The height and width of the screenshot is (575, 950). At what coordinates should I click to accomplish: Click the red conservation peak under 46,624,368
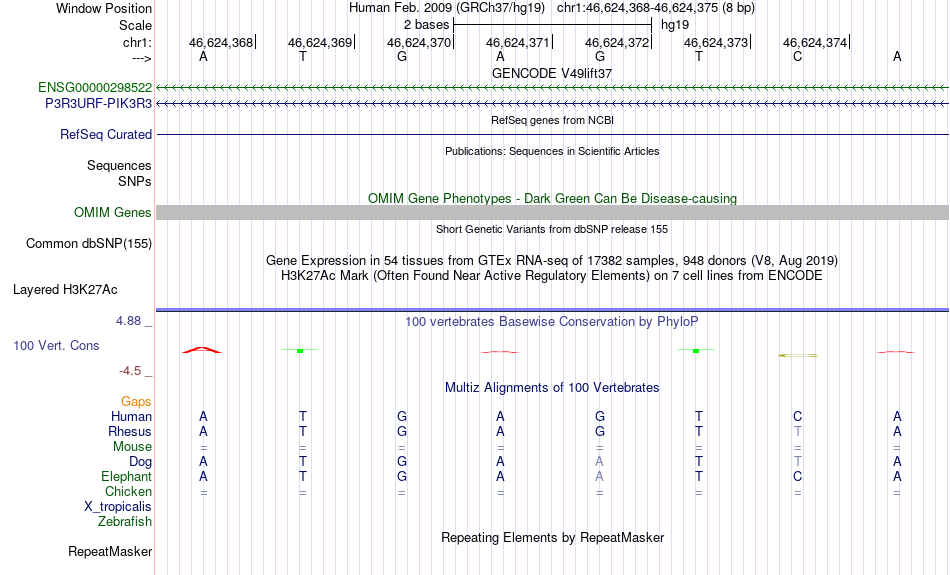pos(202,350)
